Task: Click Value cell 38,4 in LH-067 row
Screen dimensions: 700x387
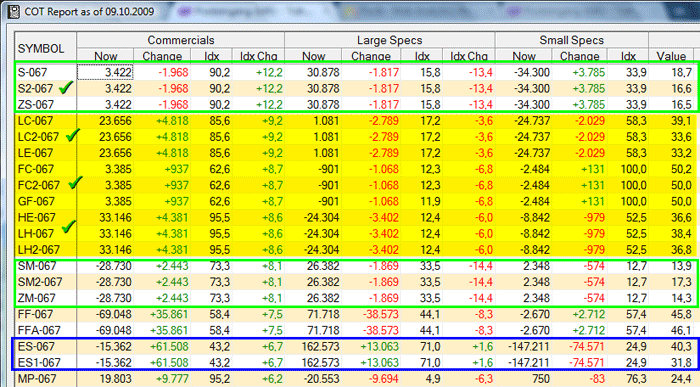Action: 671,233
